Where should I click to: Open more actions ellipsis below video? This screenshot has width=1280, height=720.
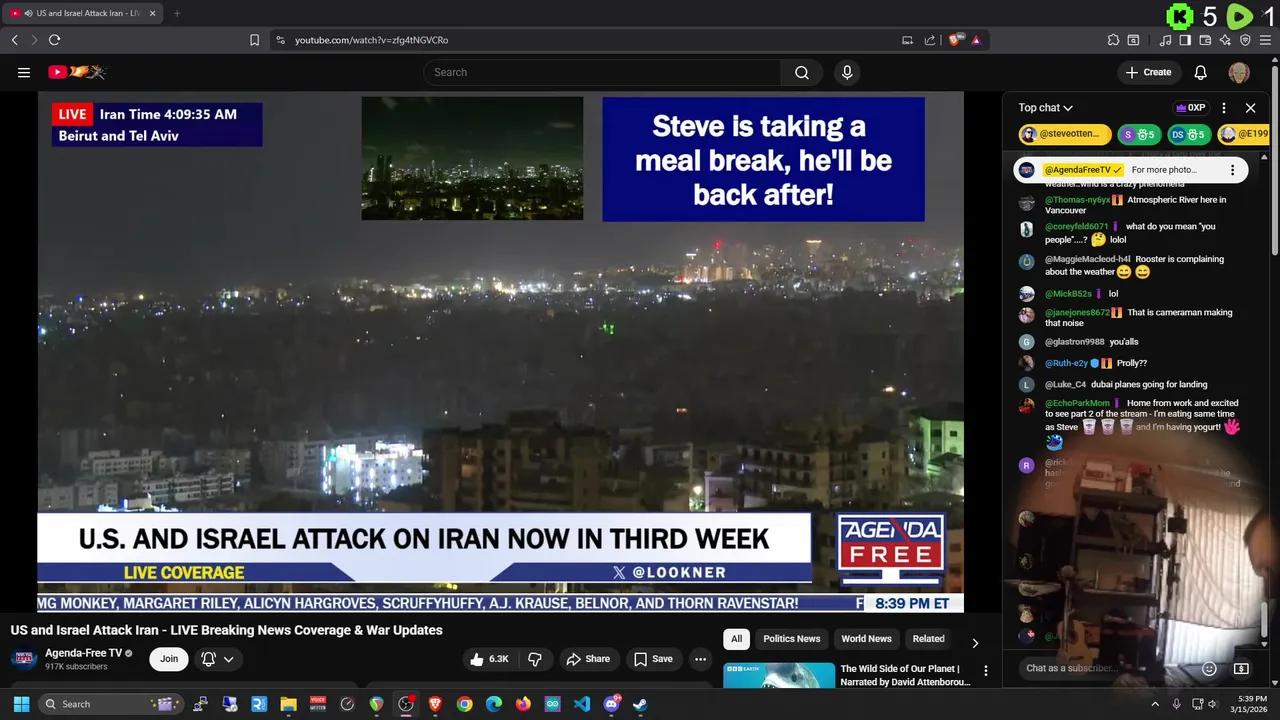700,659
